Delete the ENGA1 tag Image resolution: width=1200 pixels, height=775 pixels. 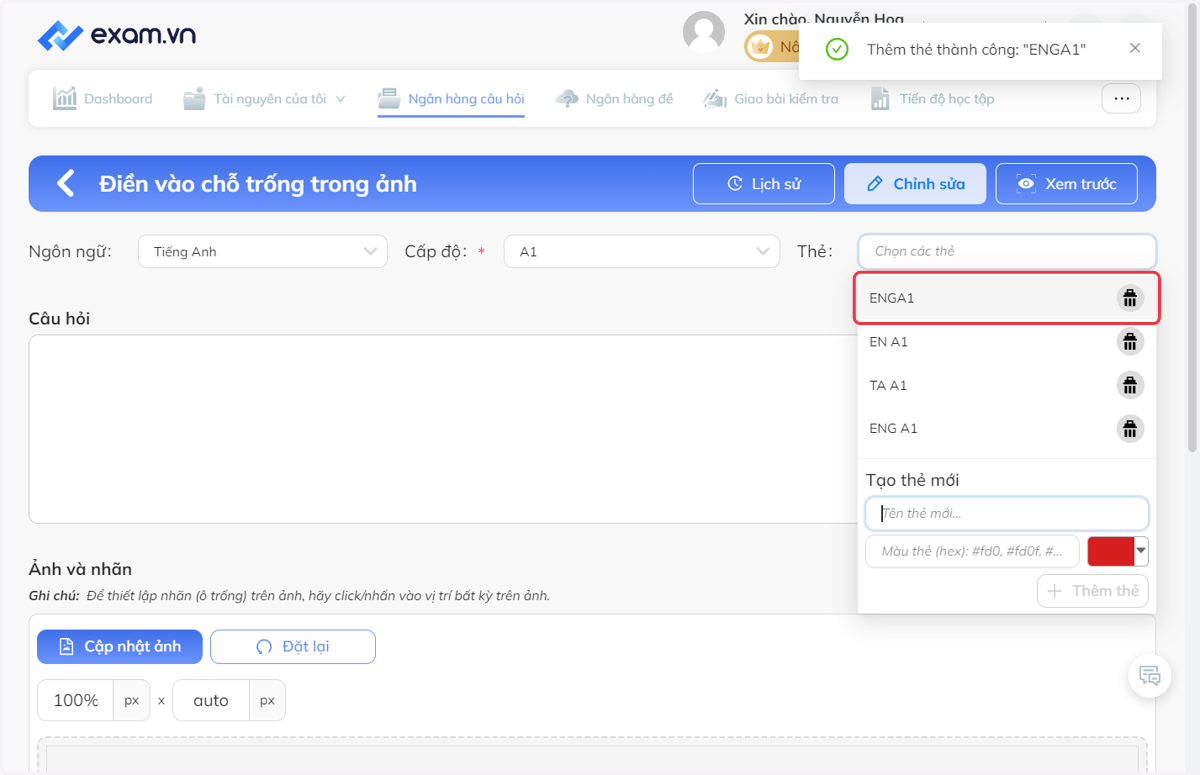(1130, 298)
